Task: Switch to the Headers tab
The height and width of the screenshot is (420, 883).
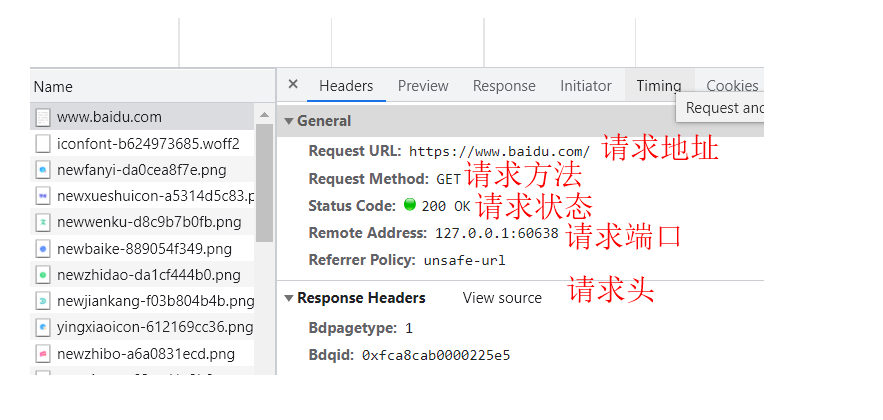Action: 346,86
